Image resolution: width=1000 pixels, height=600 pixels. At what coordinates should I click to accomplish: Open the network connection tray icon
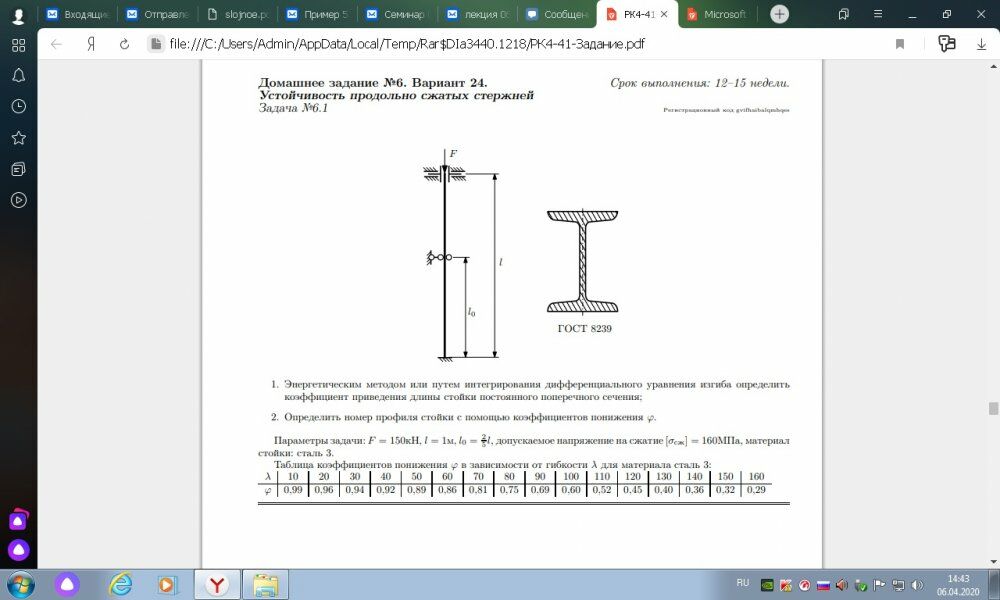899,585
